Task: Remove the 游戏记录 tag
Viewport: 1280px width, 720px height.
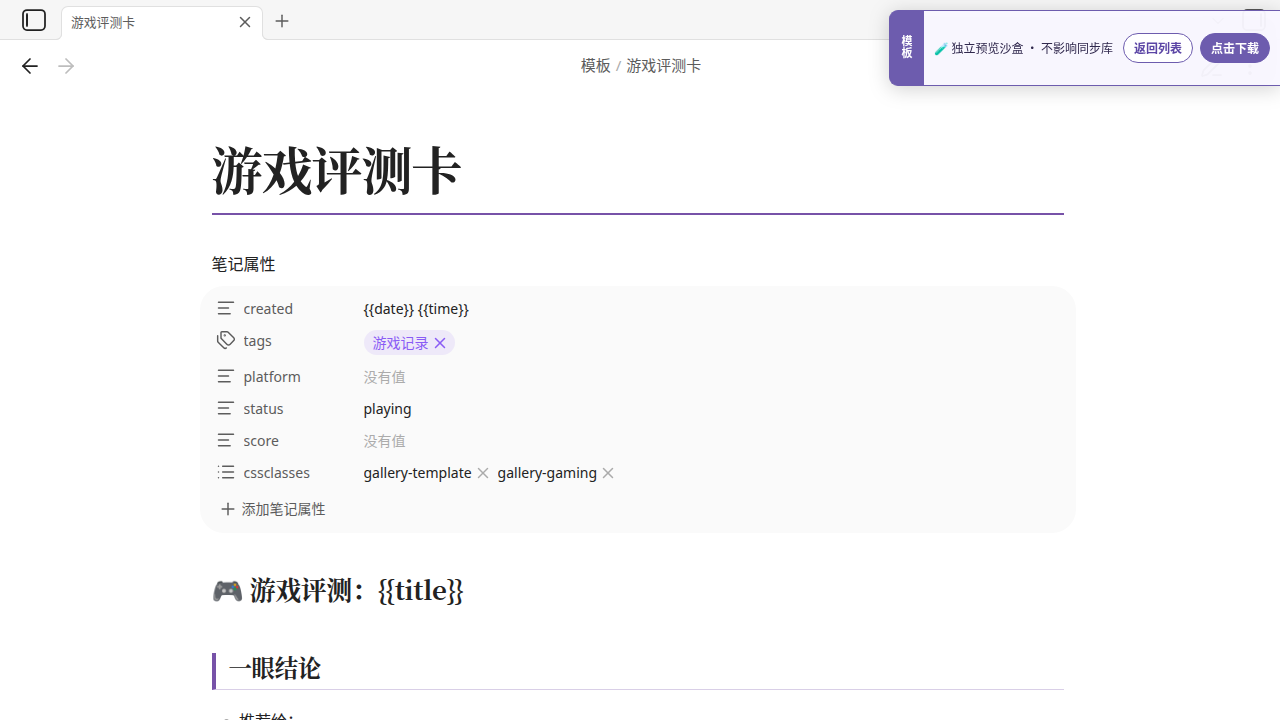Action: click(440, 343)
